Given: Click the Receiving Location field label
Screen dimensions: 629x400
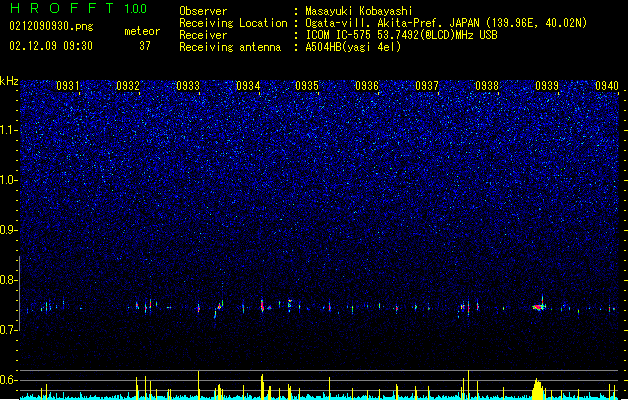Looking at the screenshot, I should [233, 23].
